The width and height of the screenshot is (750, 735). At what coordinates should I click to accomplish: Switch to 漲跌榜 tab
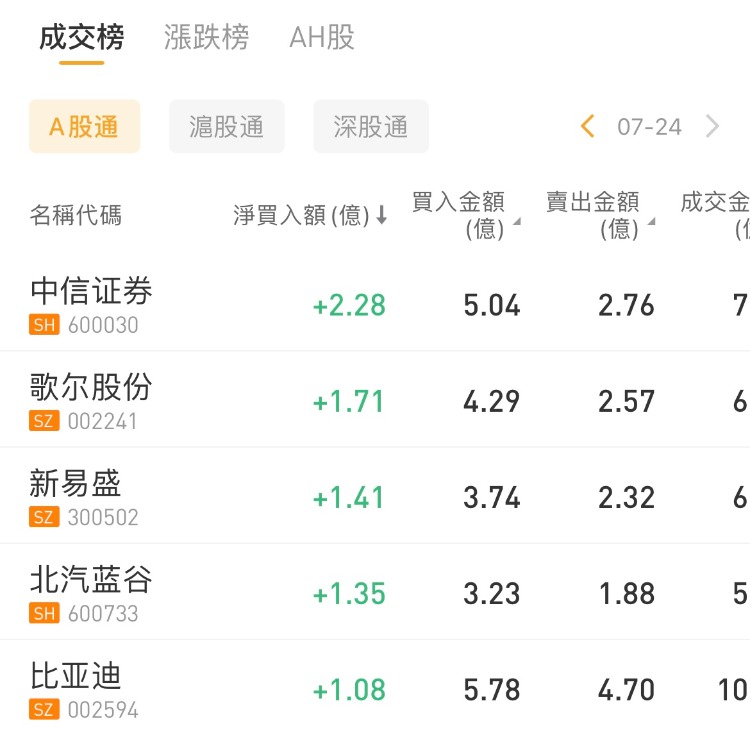[207, 38]
